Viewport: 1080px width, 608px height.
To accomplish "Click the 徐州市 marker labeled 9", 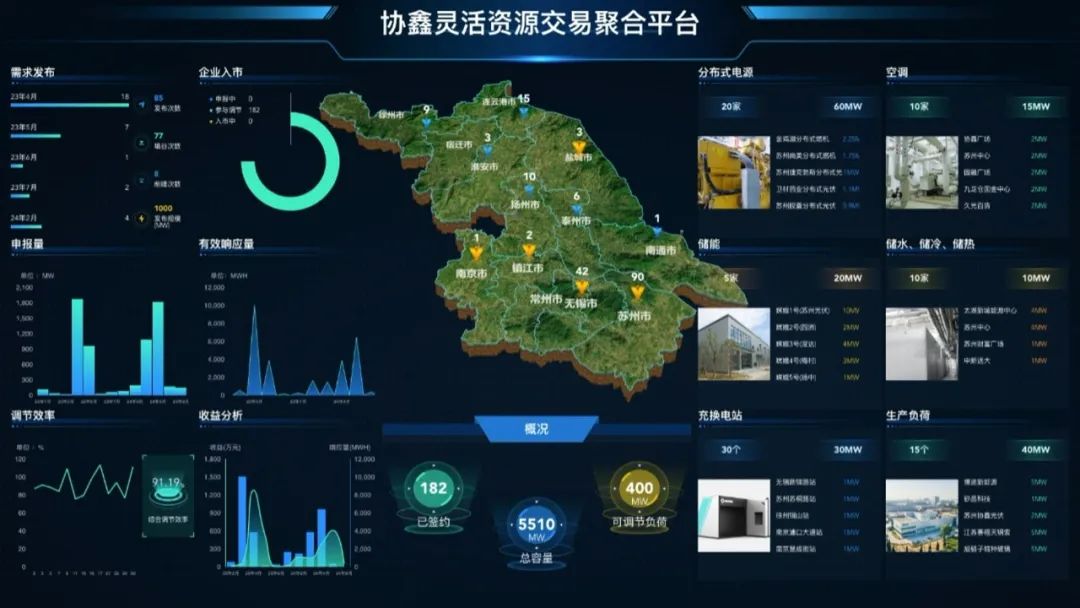I will point(426,123).
